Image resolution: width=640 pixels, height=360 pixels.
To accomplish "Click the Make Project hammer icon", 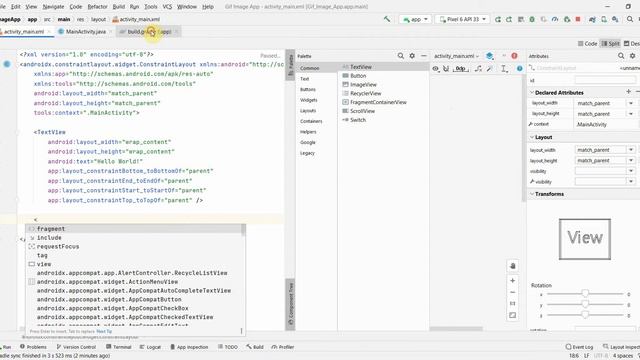I will (x=387, y=19).
